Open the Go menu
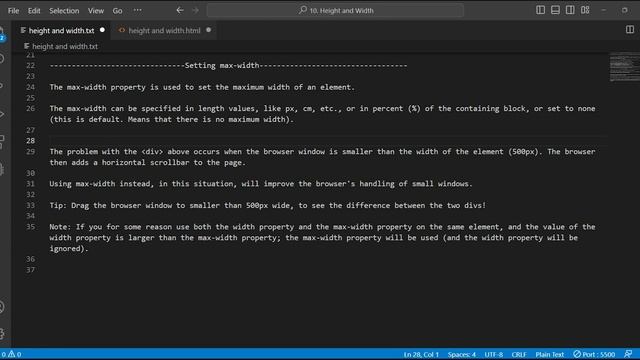 (x=117, y=11)
